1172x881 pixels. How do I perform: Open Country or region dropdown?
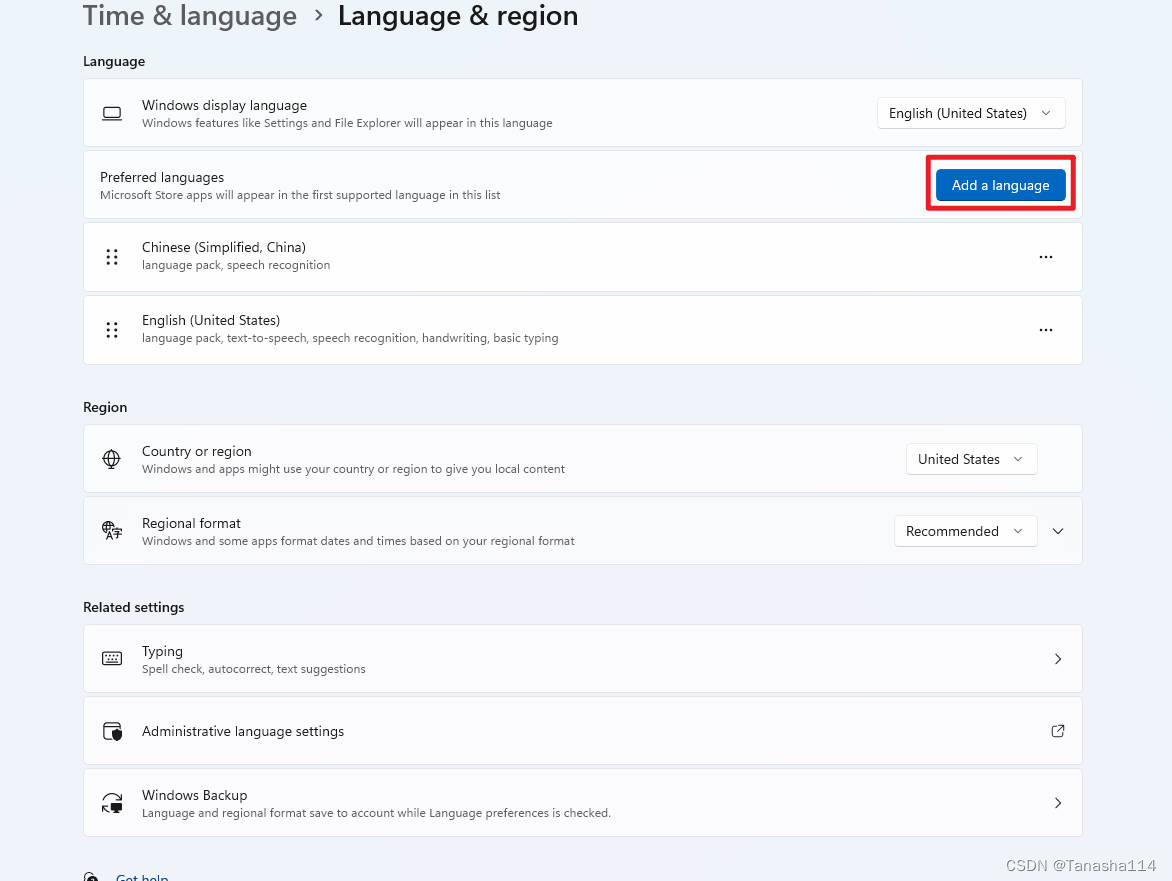(971, 459)
